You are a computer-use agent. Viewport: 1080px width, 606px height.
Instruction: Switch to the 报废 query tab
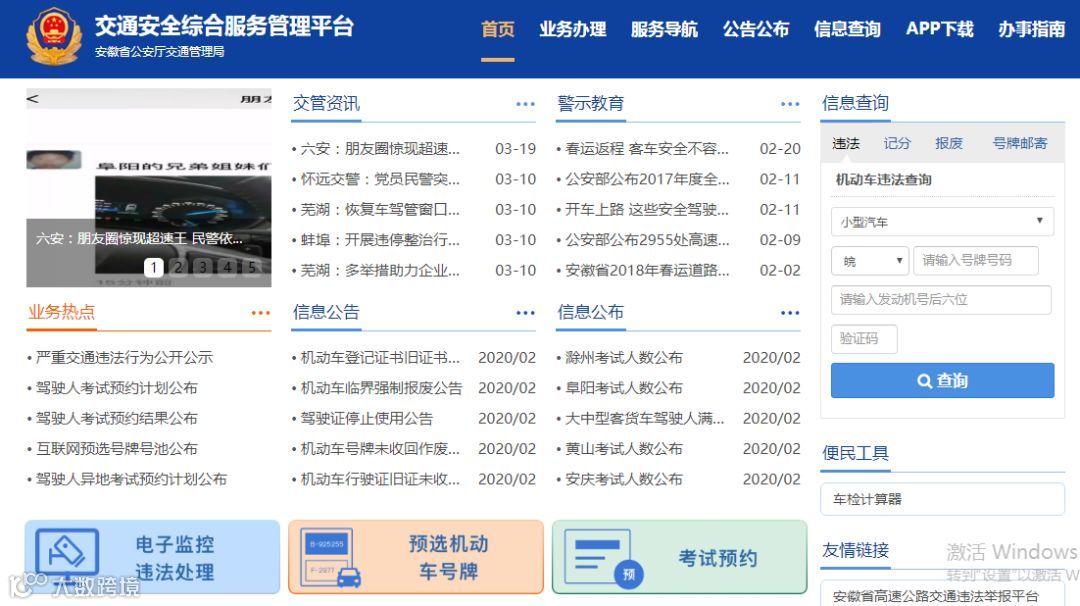pos(948,143)
